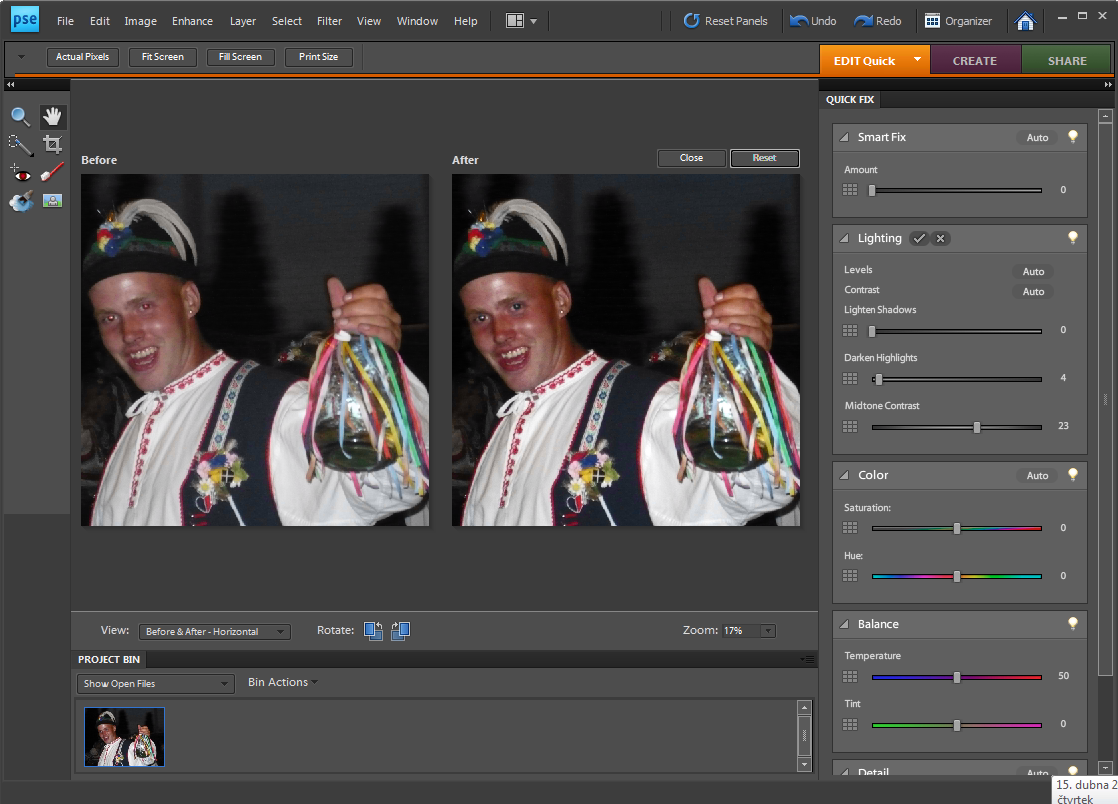Image resolution: width=1118 pixels, height=804 pixels.
Task: Rotate the photo 90 degrees left
Action: pos(373,631)
